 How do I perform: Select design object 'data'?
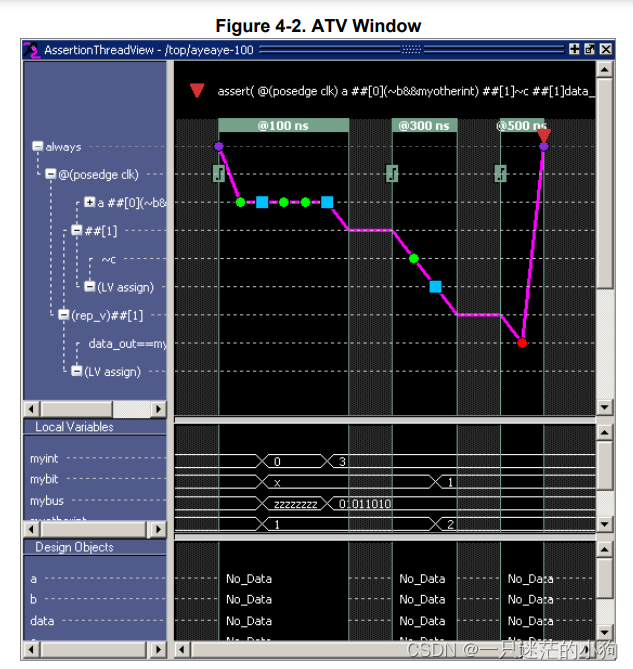pyautogui.click(x=42, y=621)
